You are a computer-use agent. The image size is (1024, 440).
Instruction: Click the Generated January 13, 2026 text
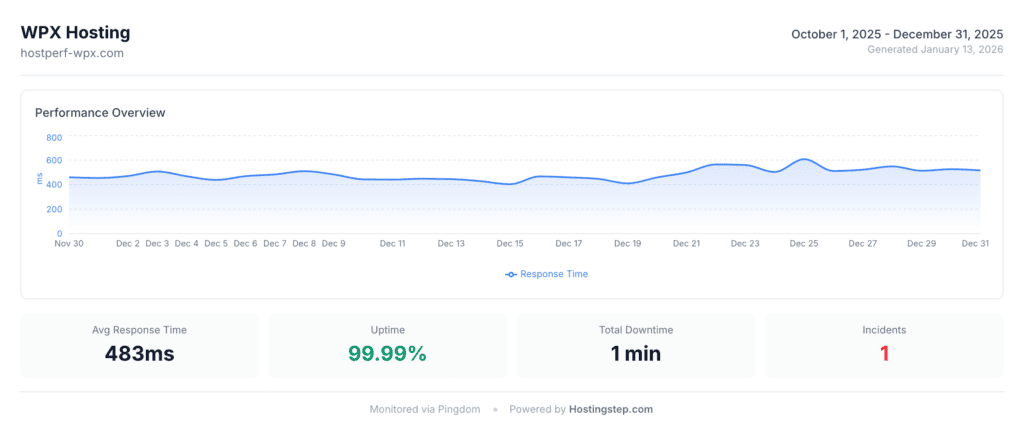(935, 49)
